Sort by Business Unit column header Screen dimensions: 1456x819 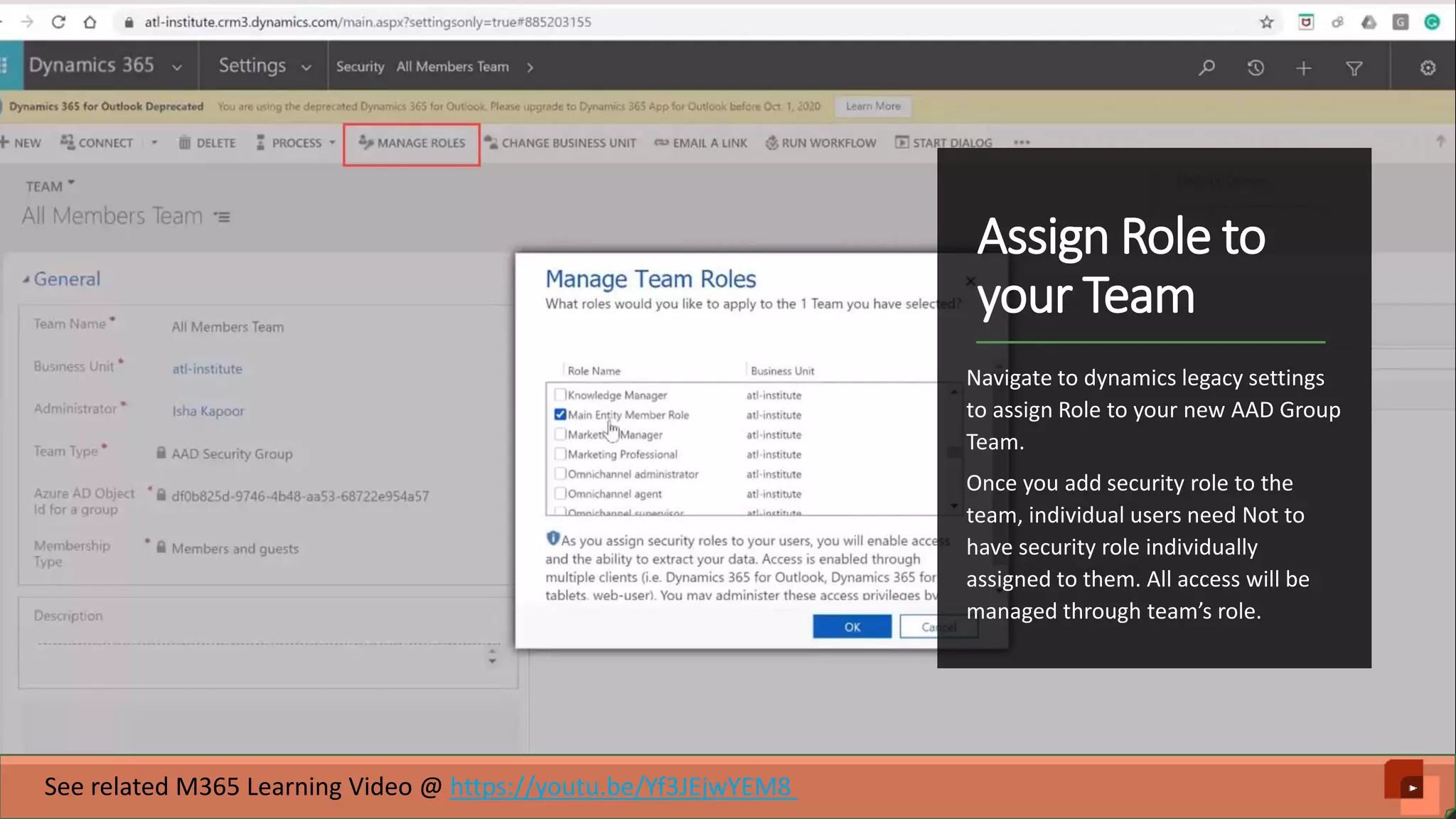(x=782, y=371)
